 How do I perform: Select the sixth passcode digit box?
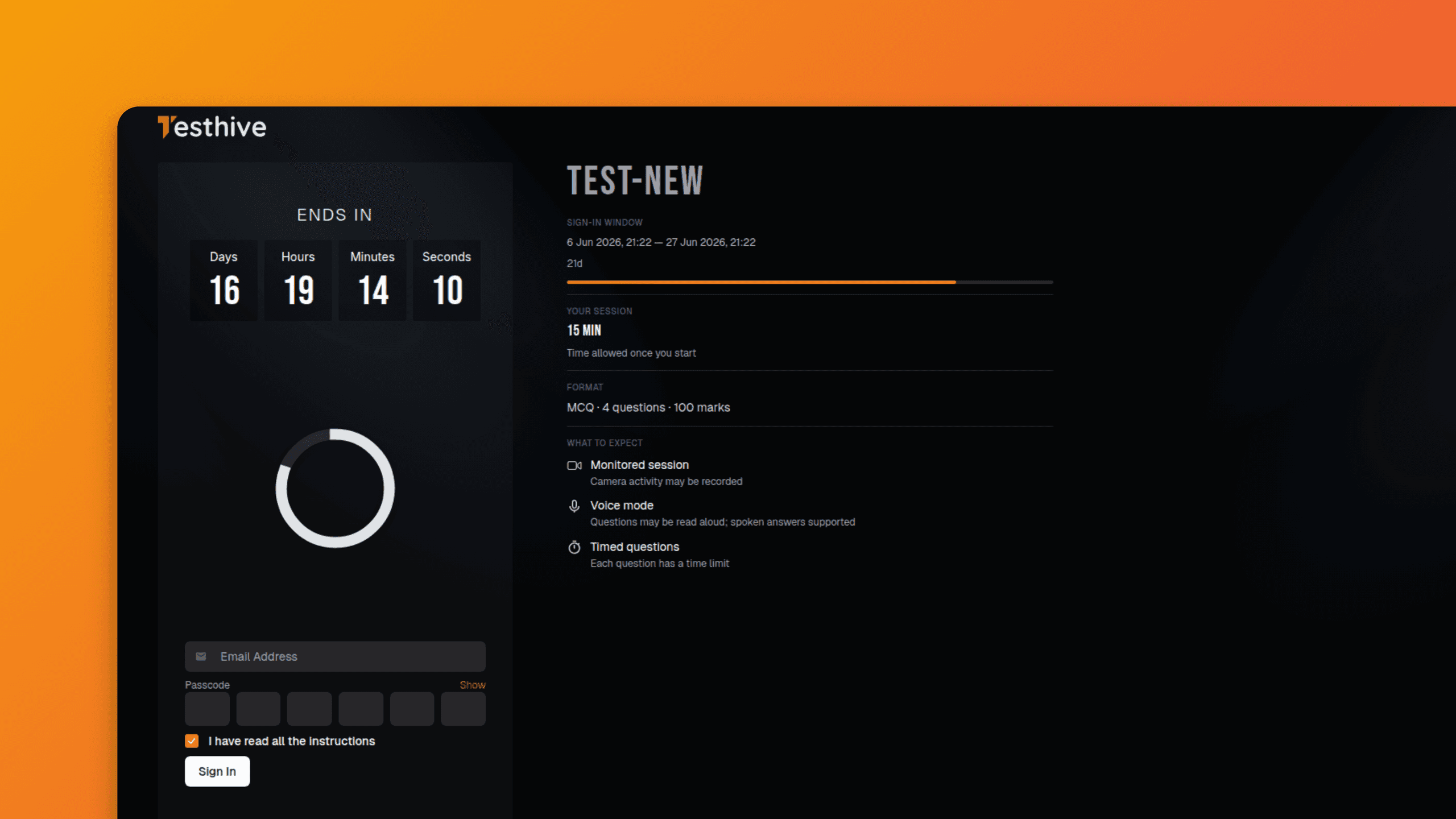(463, 709)
